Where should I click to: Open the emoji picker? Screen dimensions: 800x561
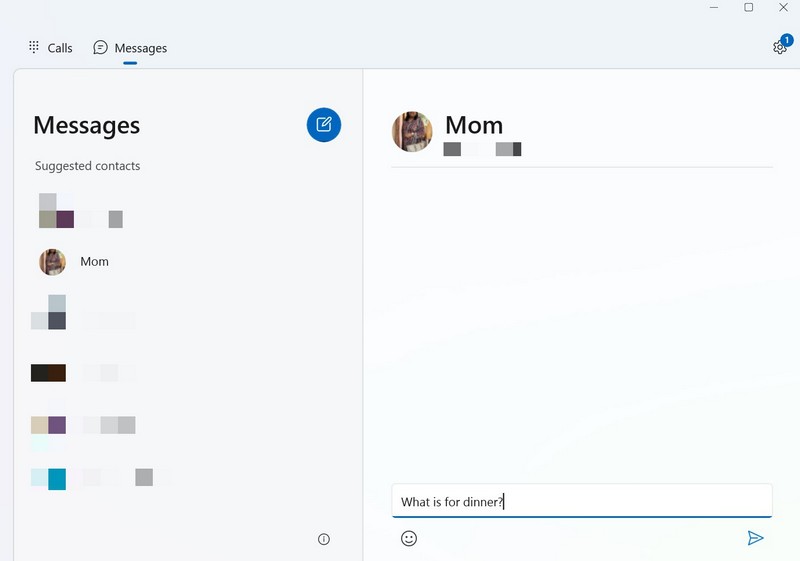point(409,538)
